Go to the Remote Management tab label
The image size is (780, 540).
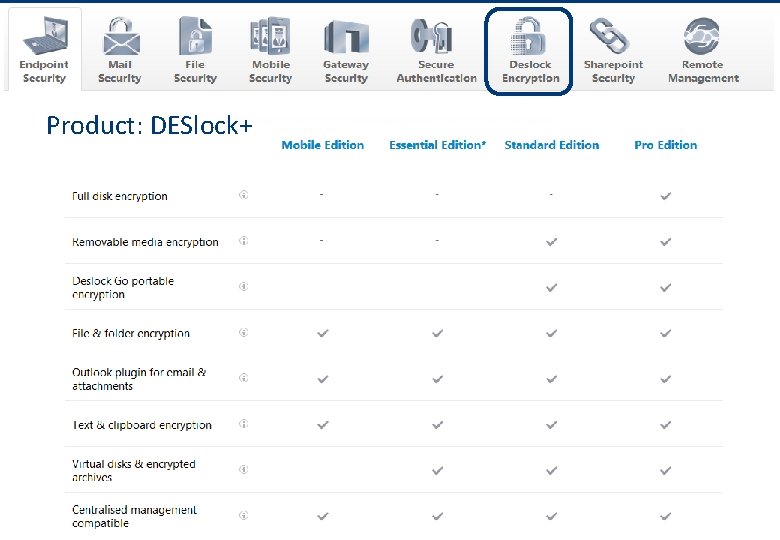tap(703, 71)
